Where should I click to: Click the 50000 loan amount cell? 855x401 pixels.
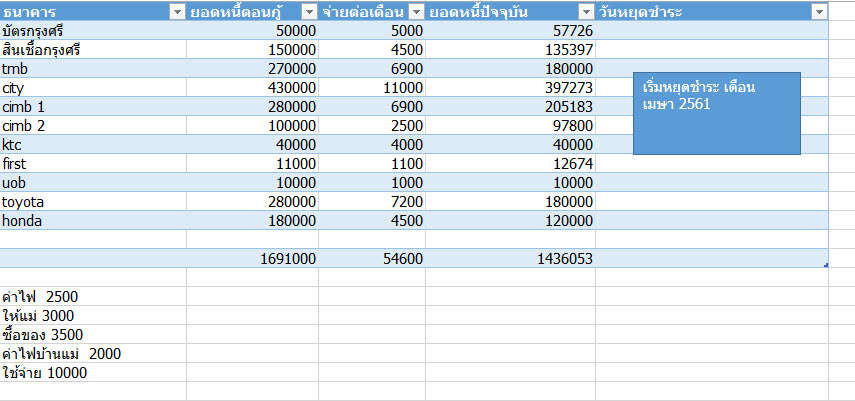[252, 31]
